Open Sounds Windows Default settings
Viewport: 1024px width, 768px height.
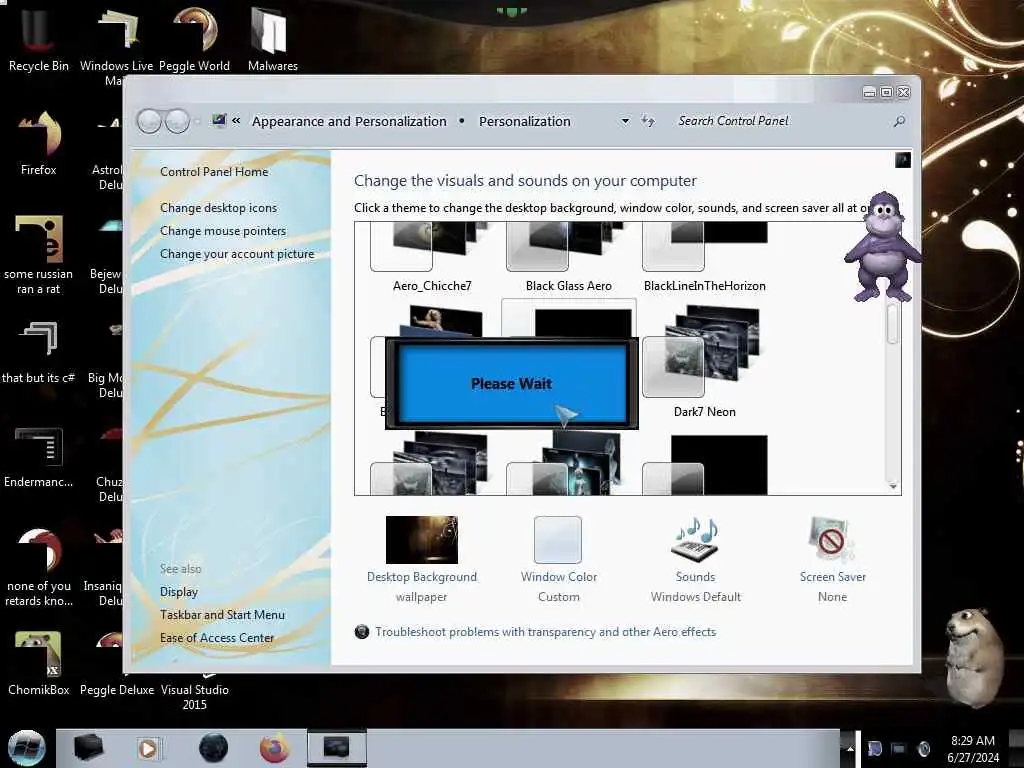[696, 560]
